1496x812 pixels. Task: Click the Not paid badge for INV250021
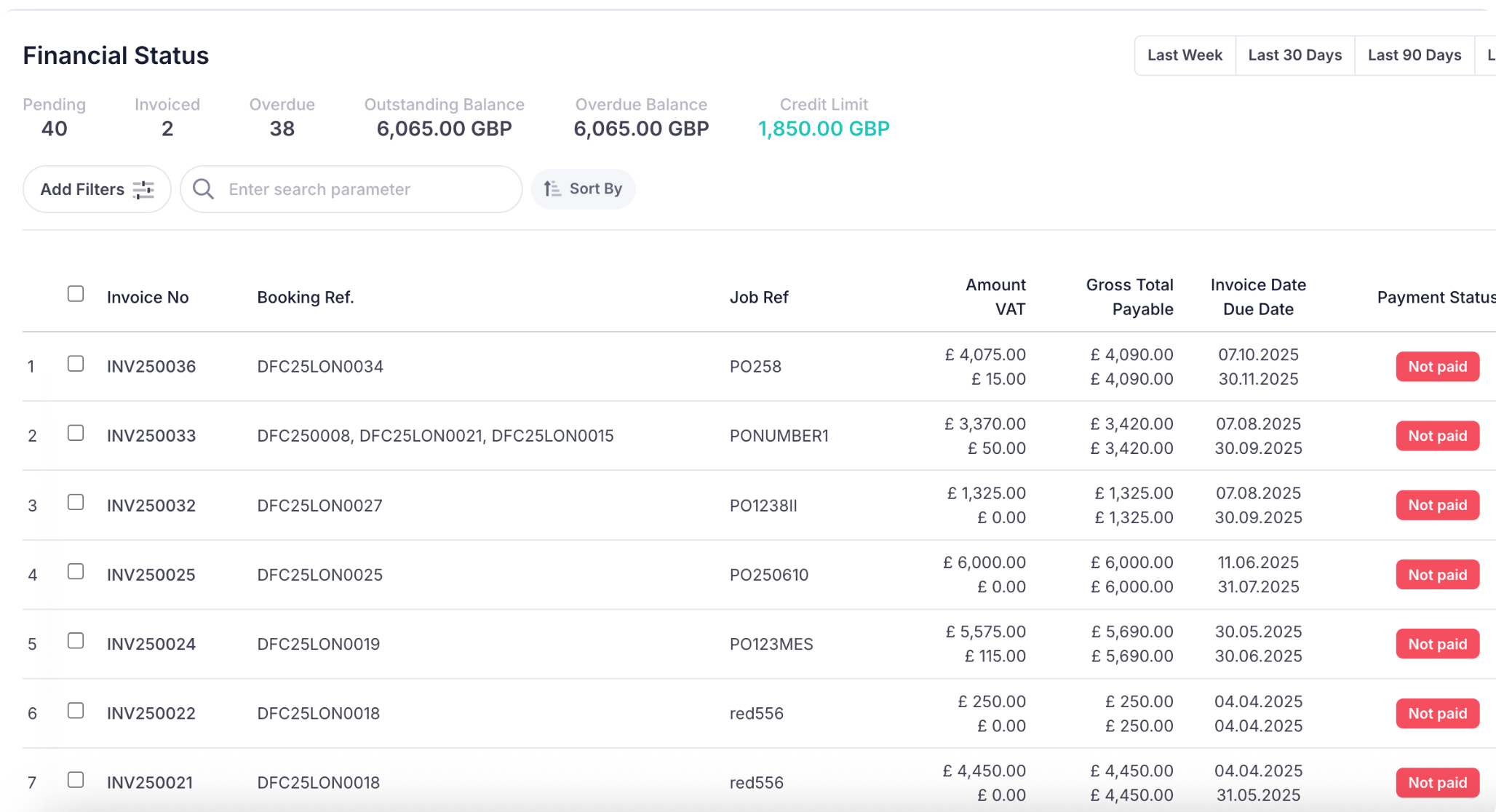coord(1437,782)
